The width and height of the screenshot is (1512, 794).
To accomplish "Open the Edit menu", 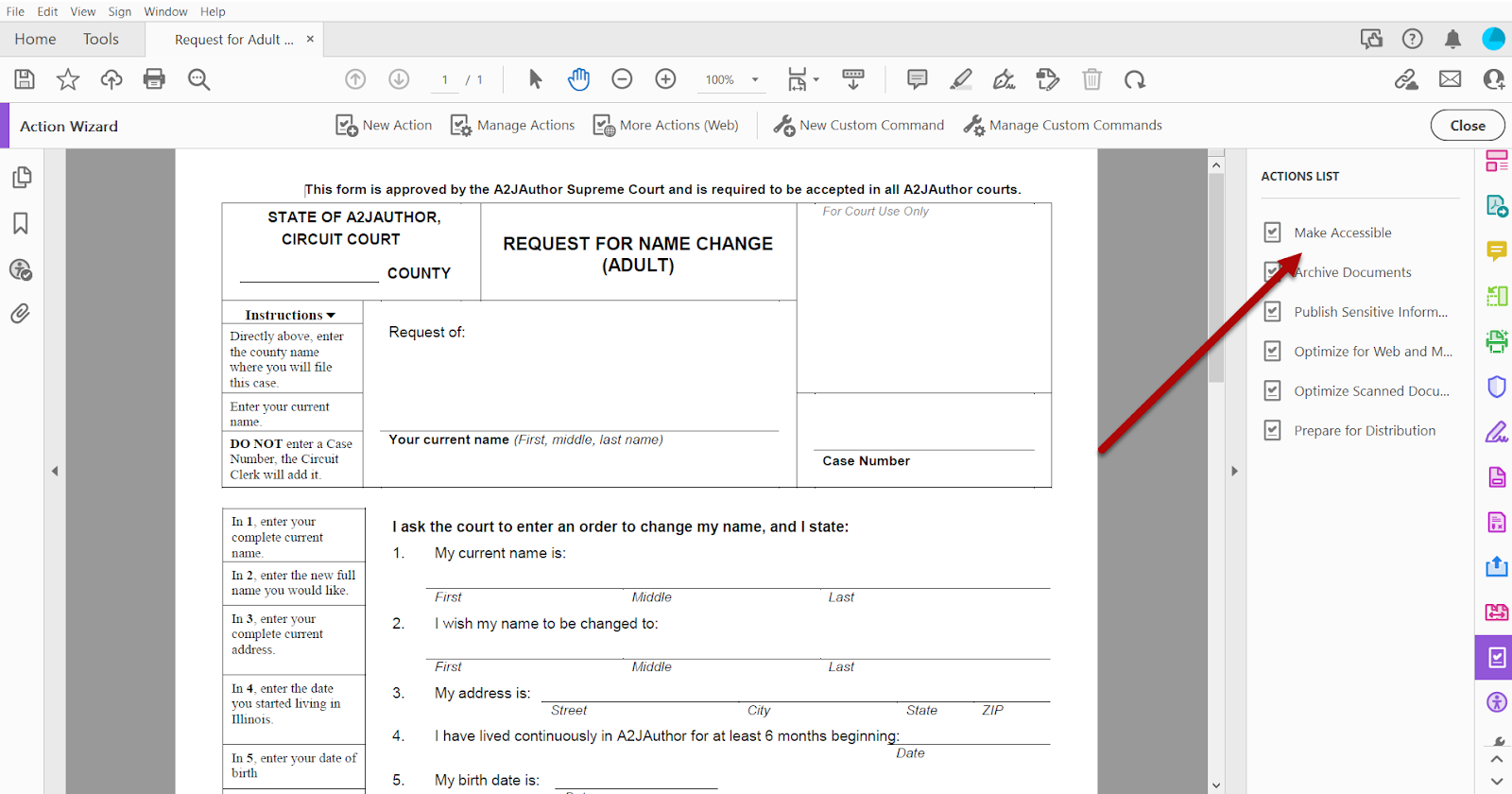I will pyautogui.click(x=47, y=11).
